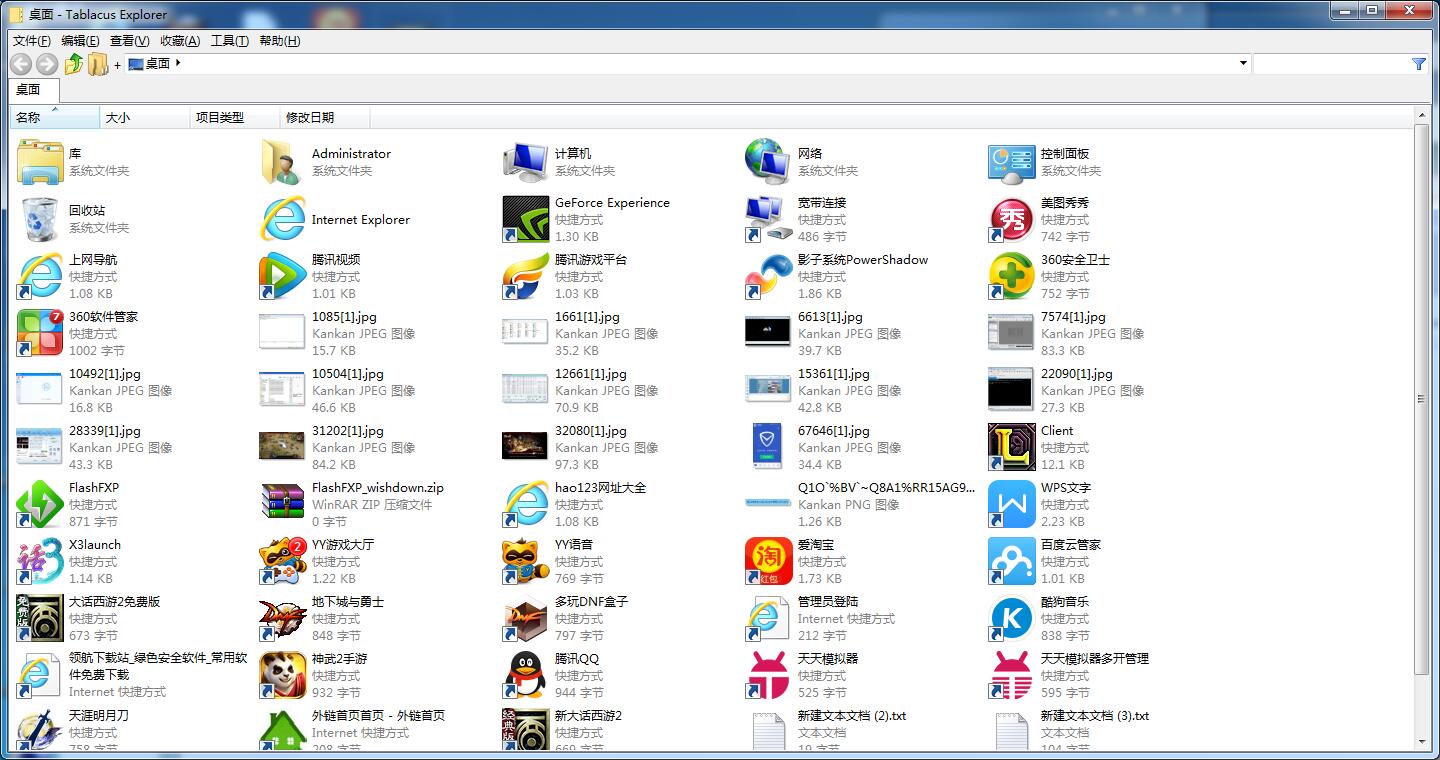1440x760 pixels.
Task: Select the 管理员登陆 item name
Action: click(828, 602)
